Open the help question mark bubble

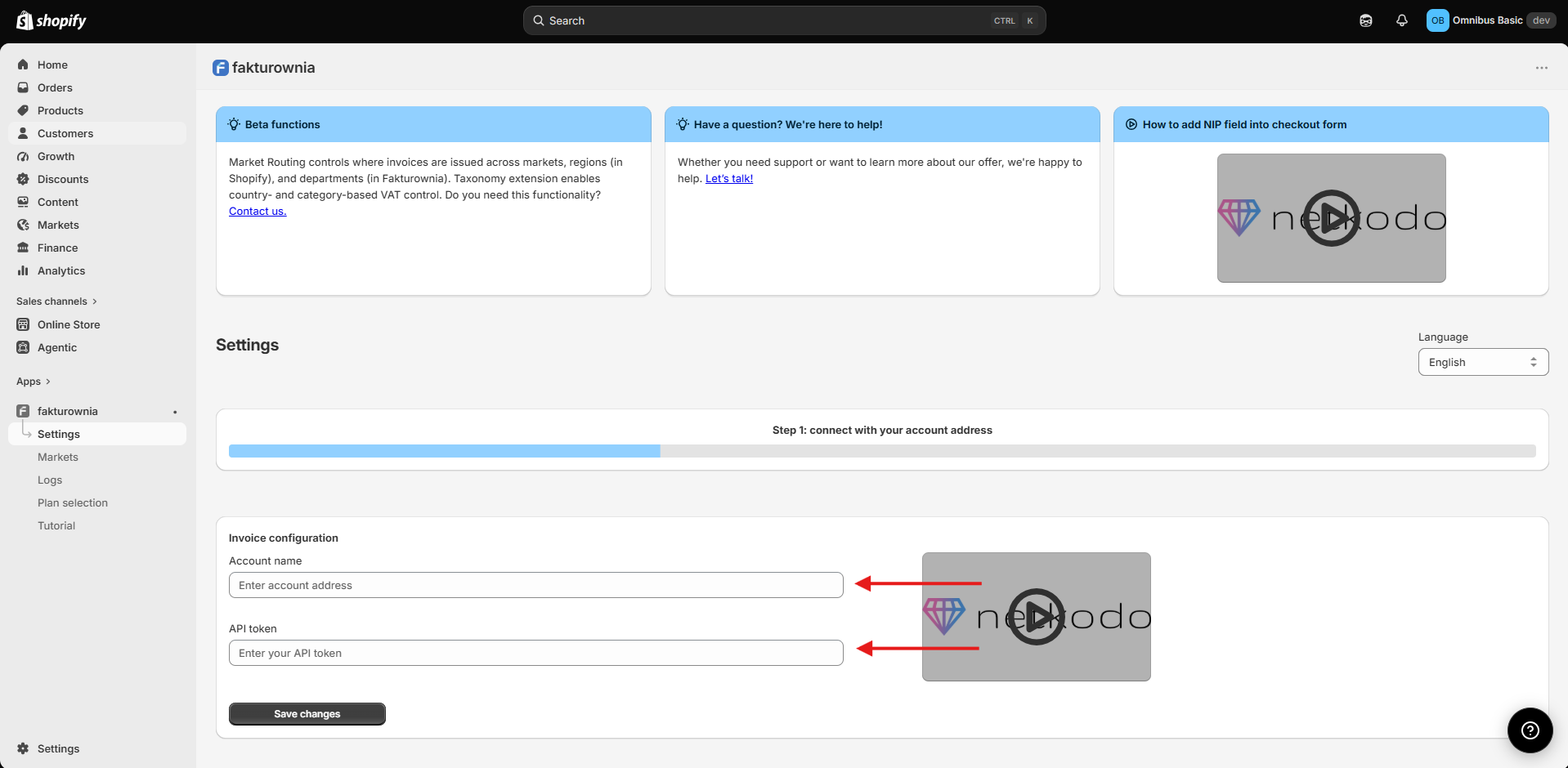1530,730
